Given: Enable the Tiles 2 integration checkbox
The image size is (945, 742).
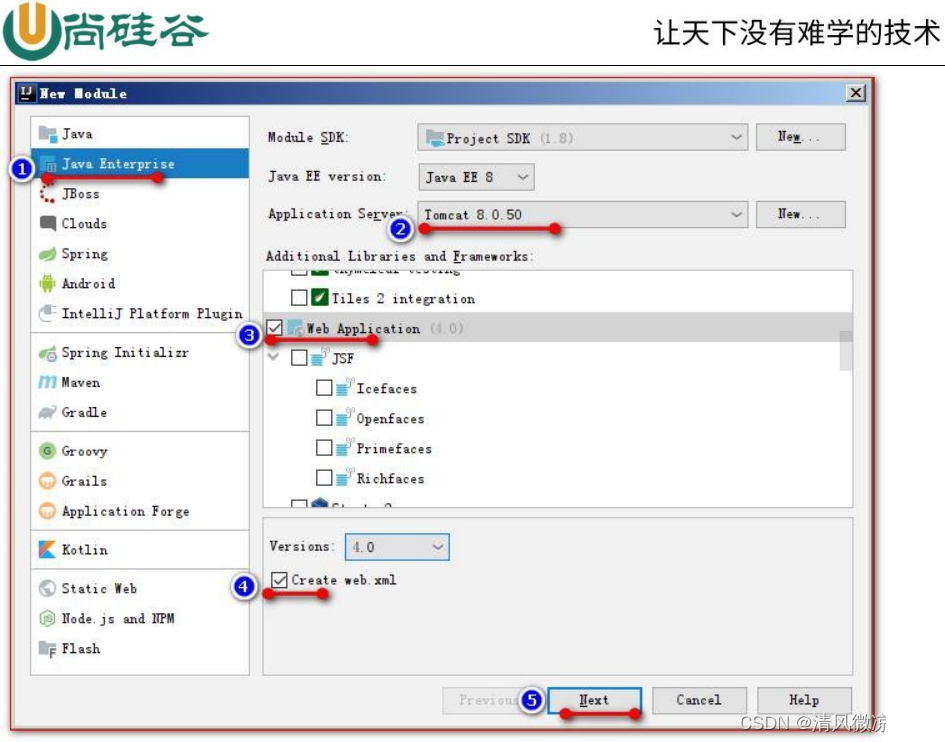Looking at the screenshot, I should click(x=299, y=298).
